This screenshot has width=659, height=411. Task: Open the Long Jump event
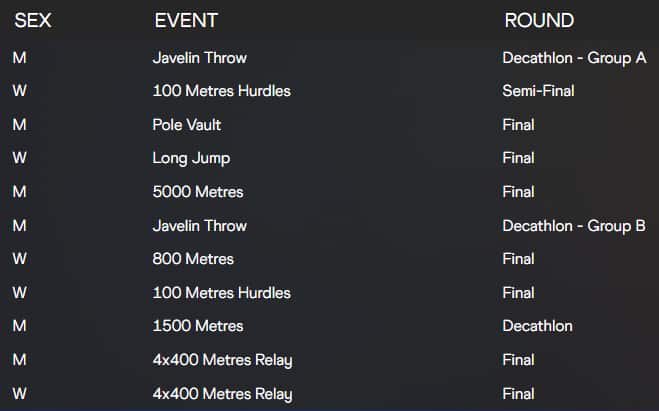(x=191, y=158)
